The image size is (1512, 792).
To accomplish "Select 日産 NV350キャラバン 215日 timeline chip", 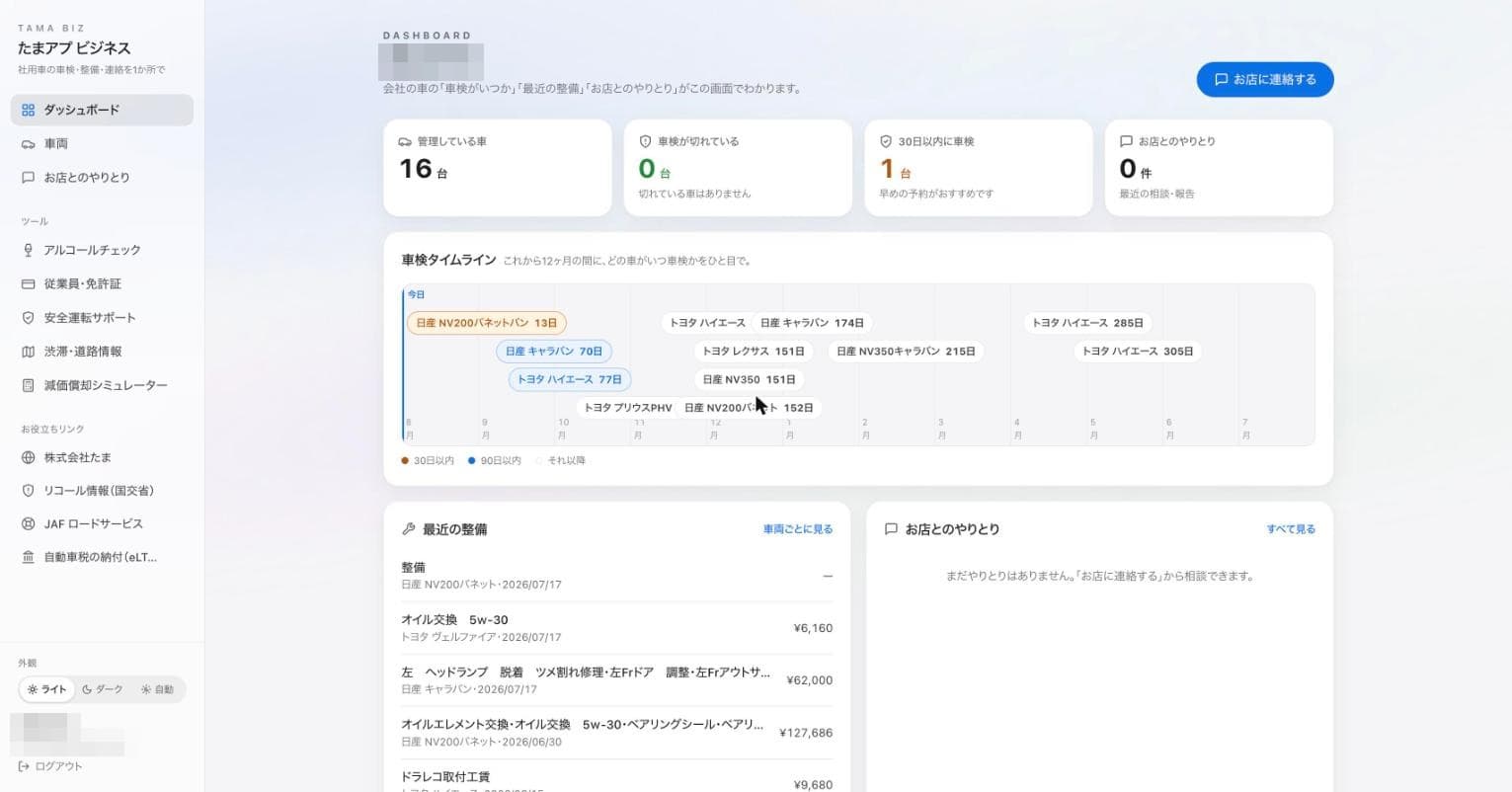I will (x=906, y=351).
